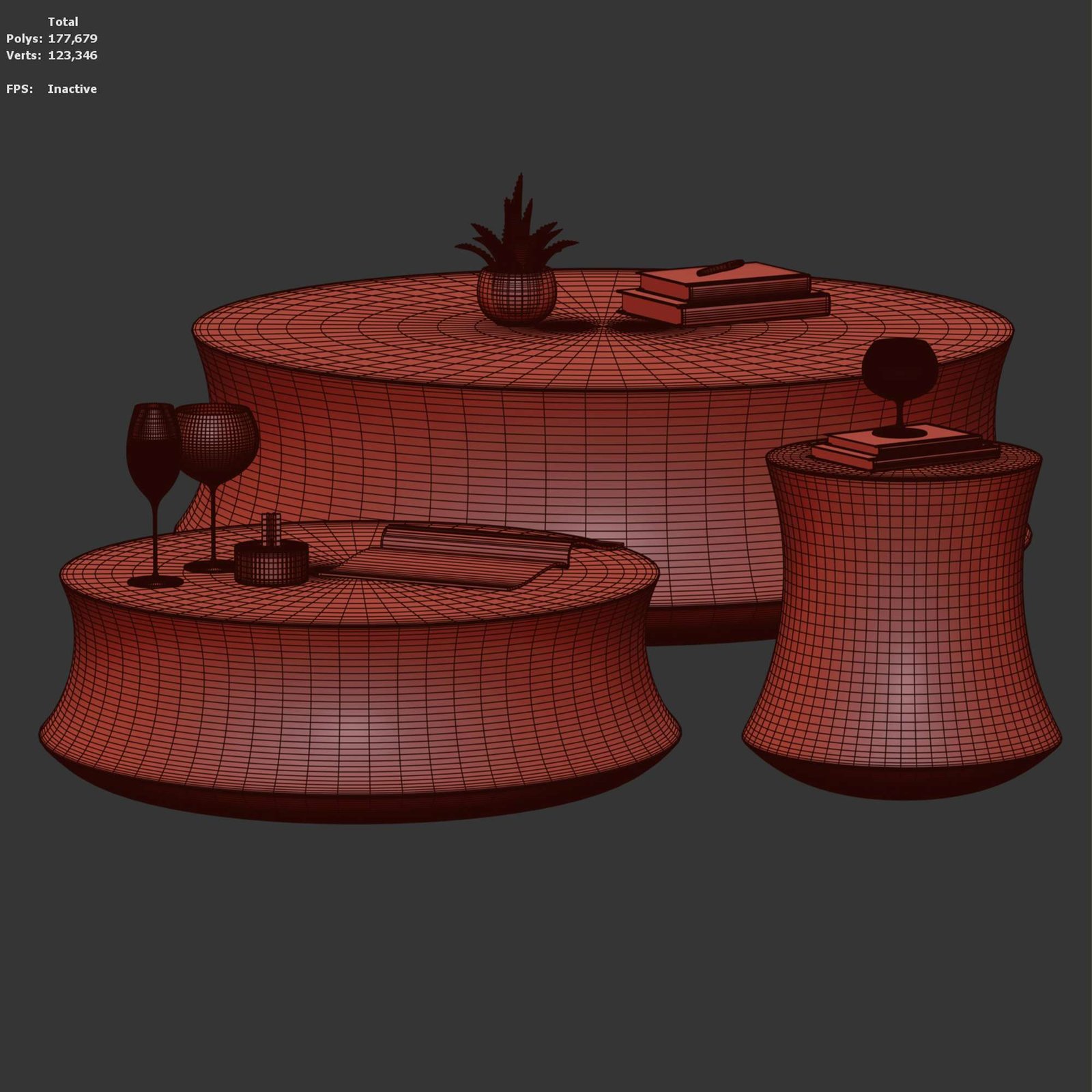Screen dimensions: 1092x1092
Task: Click the FPS Inactive status text
Action: pos(72,89)
